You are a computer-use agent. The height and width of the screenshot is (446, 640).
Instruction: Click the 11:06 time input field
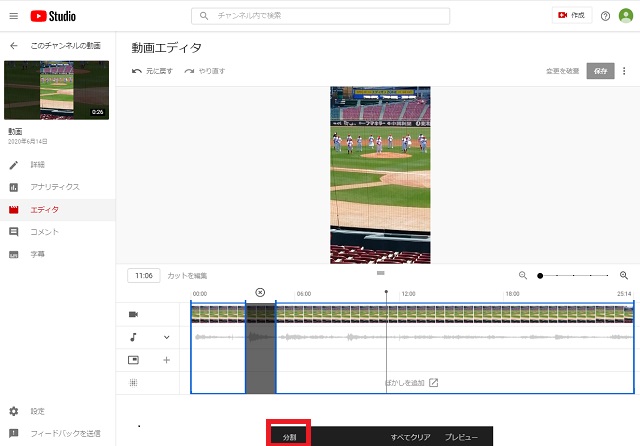coord(144,276)
